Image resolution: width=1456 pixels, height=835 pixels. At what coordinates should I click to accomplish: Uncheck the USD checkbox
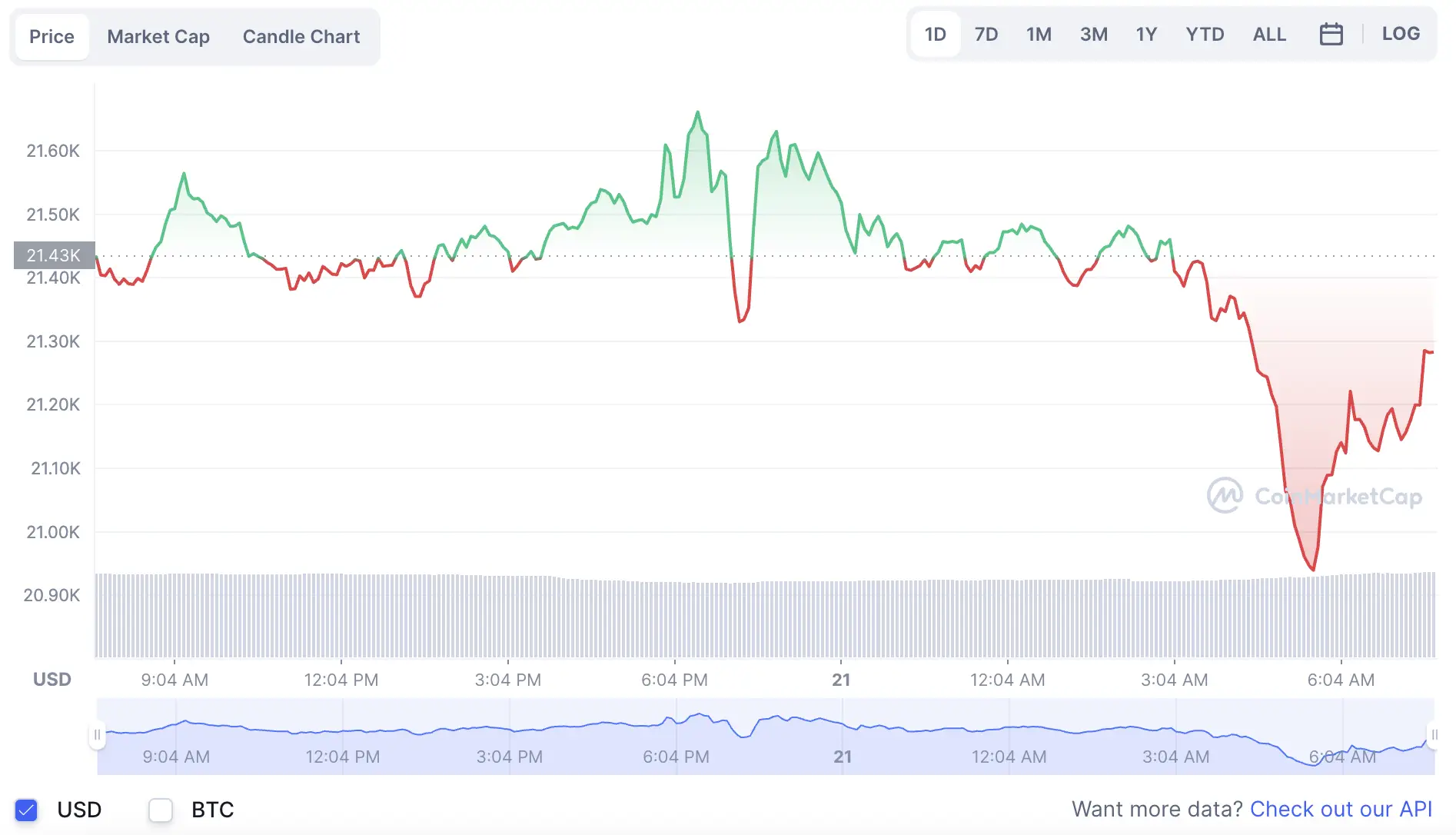click(x=26, y=809)
